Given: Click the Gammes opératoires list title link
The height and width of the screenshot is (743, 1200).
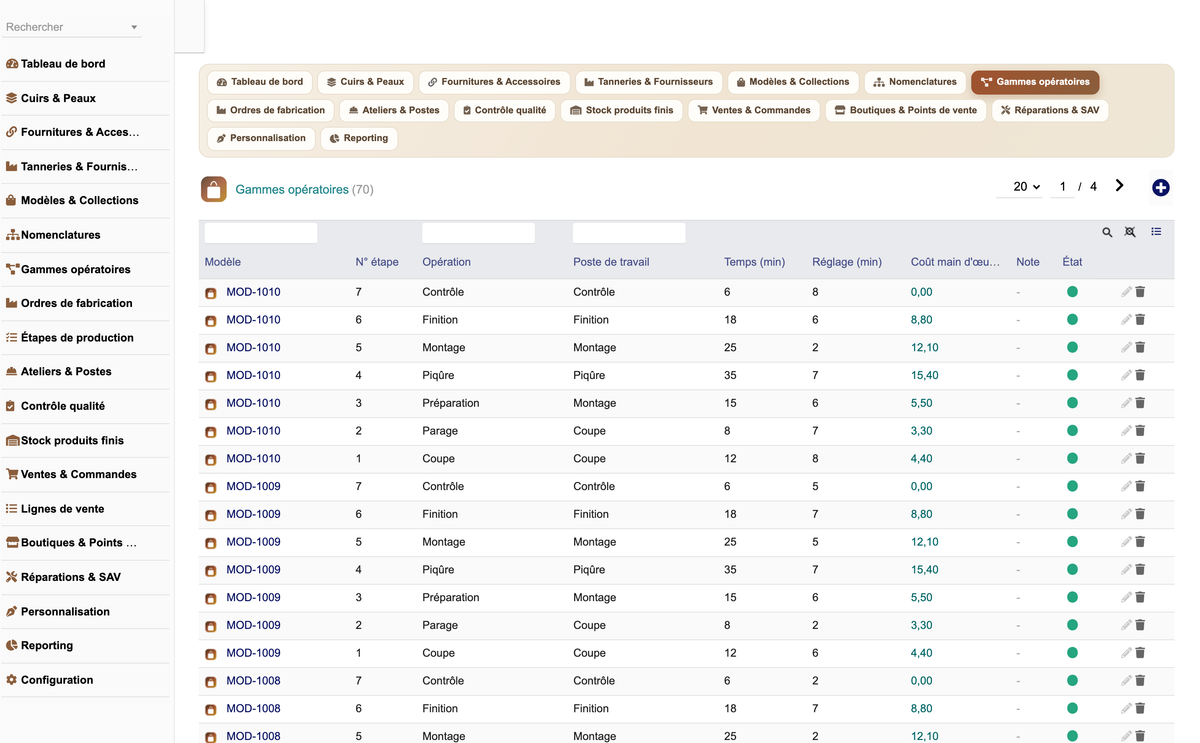Looking at the screenshot, I should coord(292,189).
